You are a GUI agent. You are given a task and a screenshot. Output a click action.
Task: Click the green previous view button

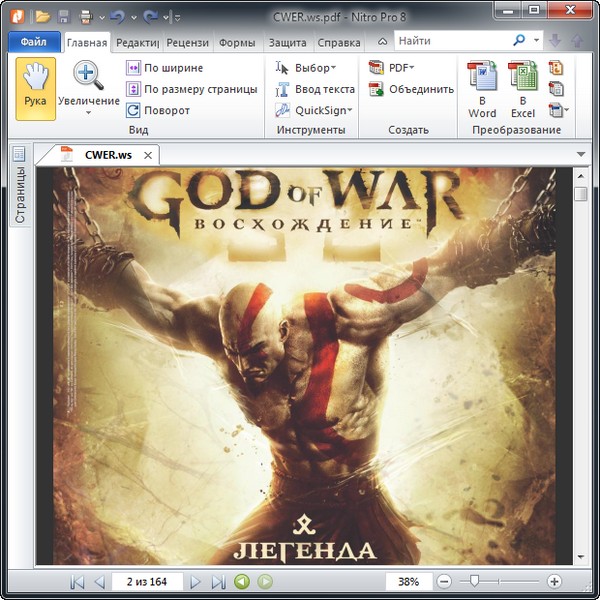[242, 581]
